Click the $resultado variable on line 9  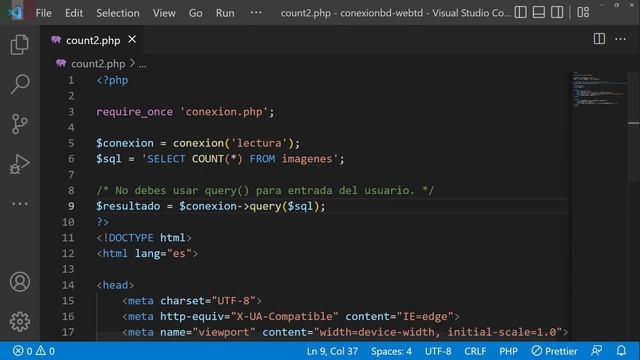pos(128,206)
